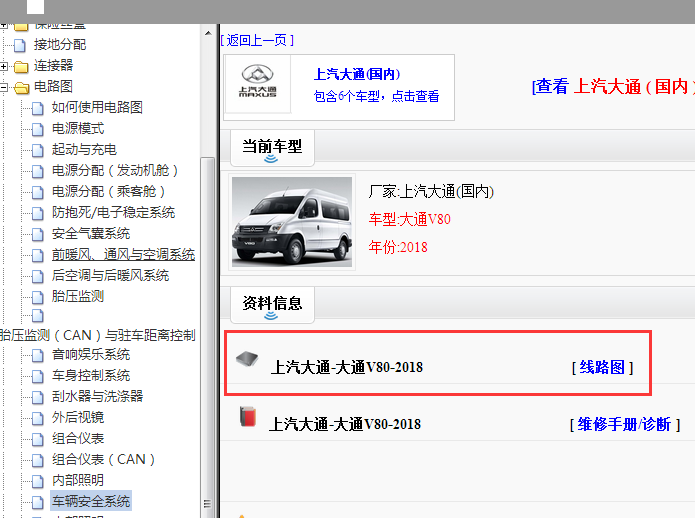Click the MAXUS brand logo

pos(258,83)
